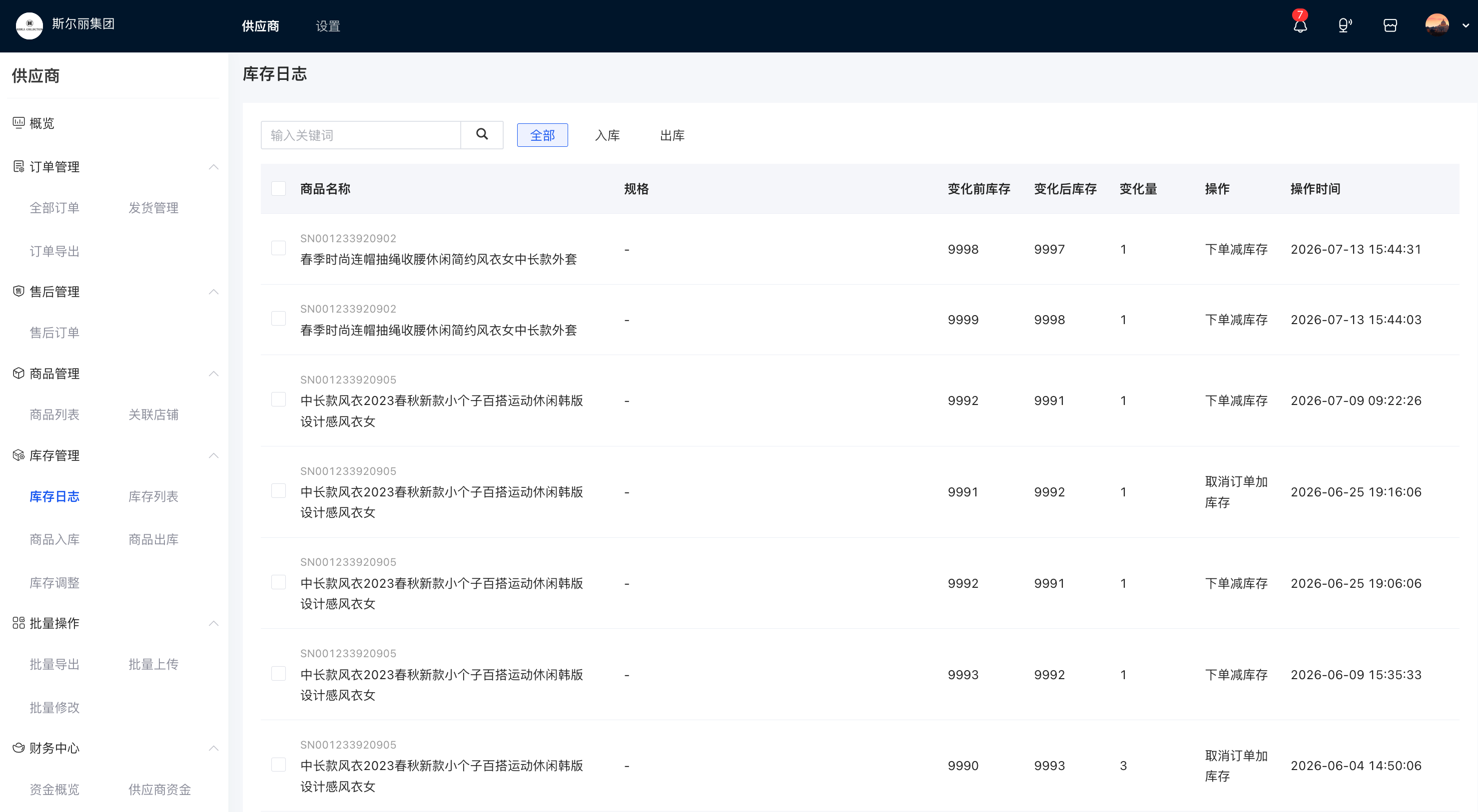This screenshot has width=1478, height=812.
Task: Go to 发货管理 page
Action: click(x=153, y=208)
